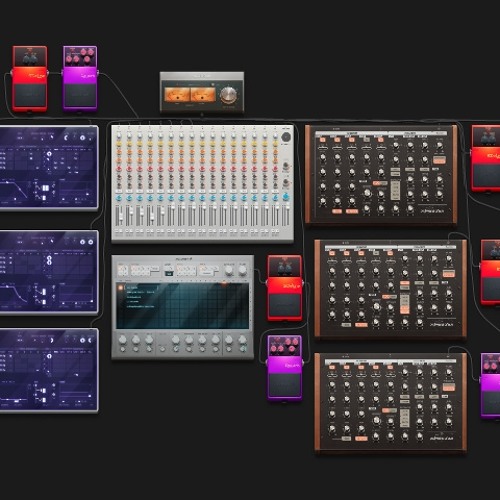
Task: Click the dark selector box in the sampler's top row
Action: 169,274
